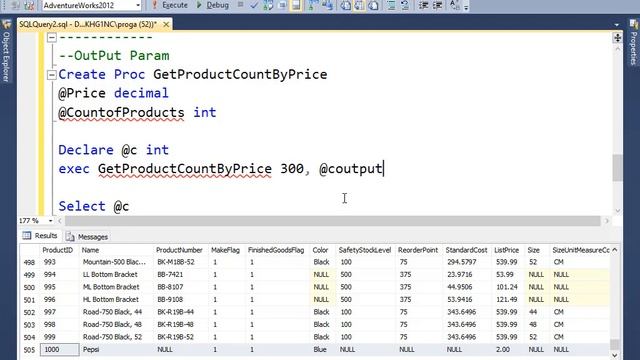Toggle the IntelliSense Enabled icon
Screen dimensions: 640x360
click(296, 5)
